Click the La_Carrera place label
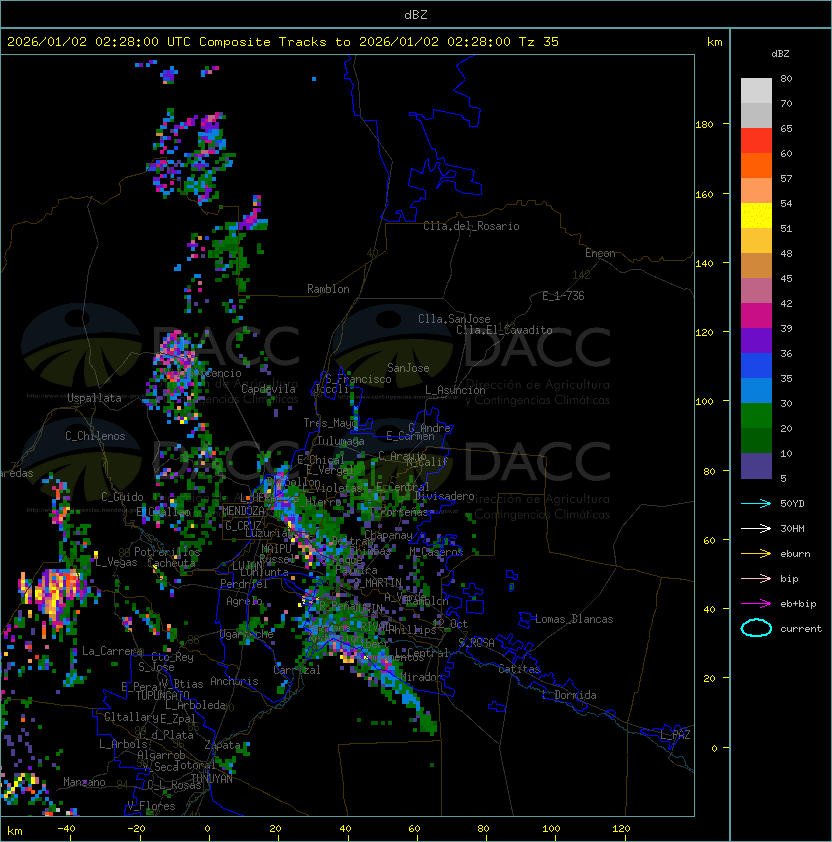Viewport: 832px width, 842px height. [x=113, y=651]
